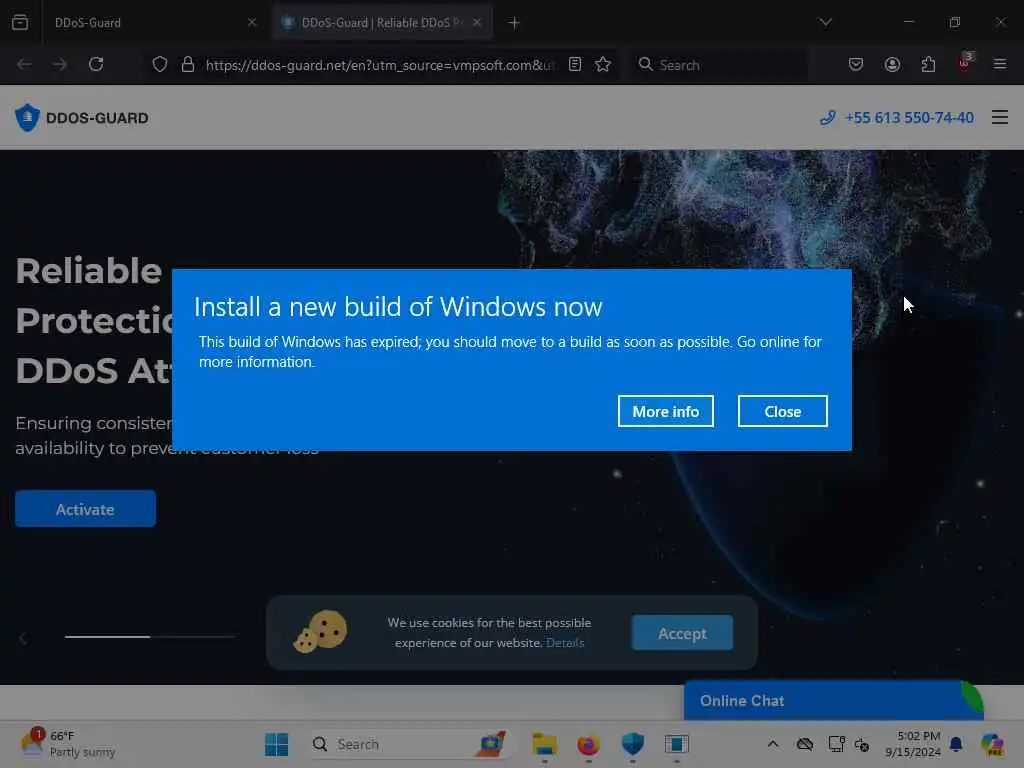Close the first DDoS-Guard tab

pyautogui.click(x=252, y=22)
